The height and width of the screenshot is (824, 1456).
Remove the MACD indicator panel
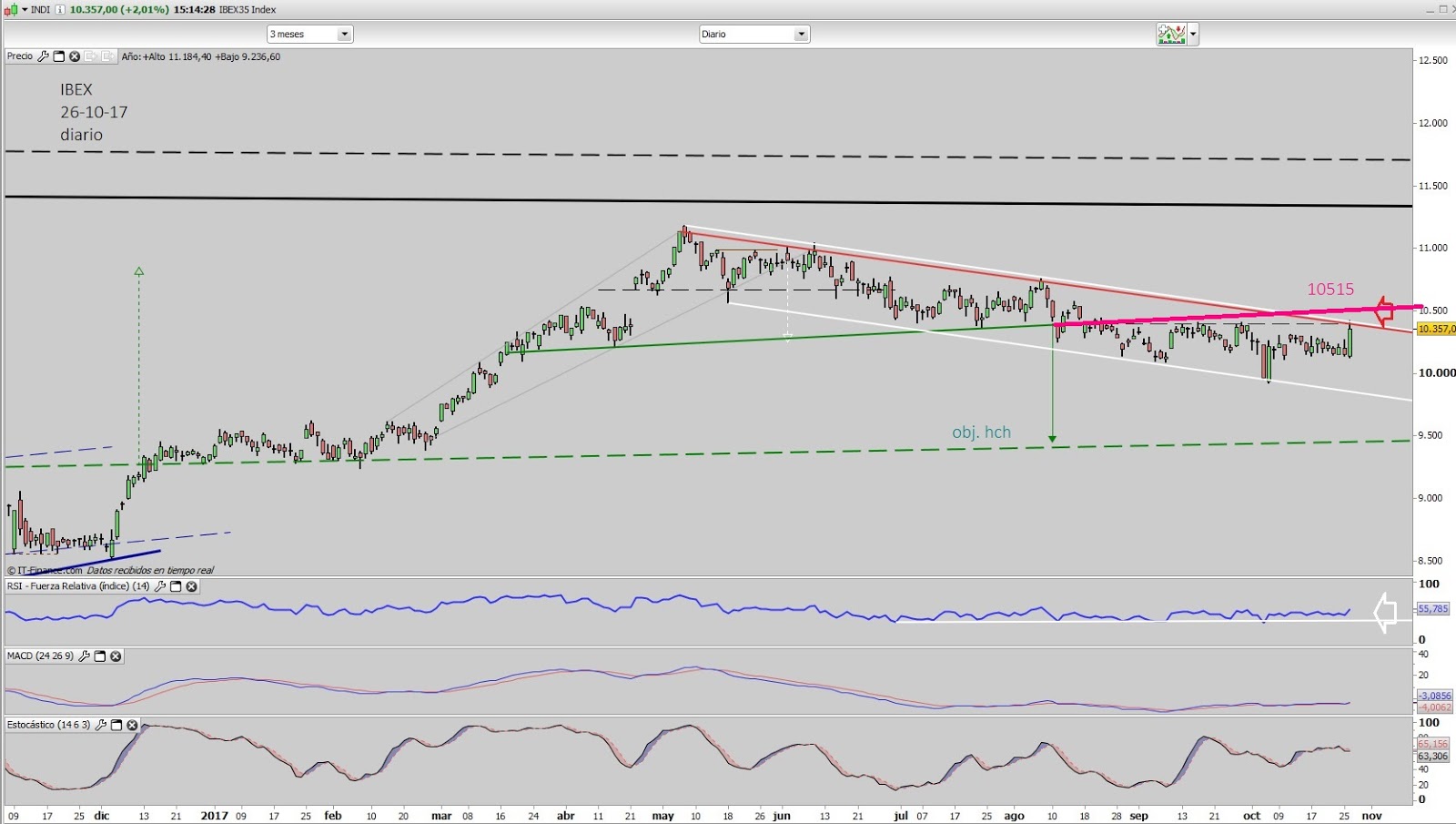coord(116,656)
